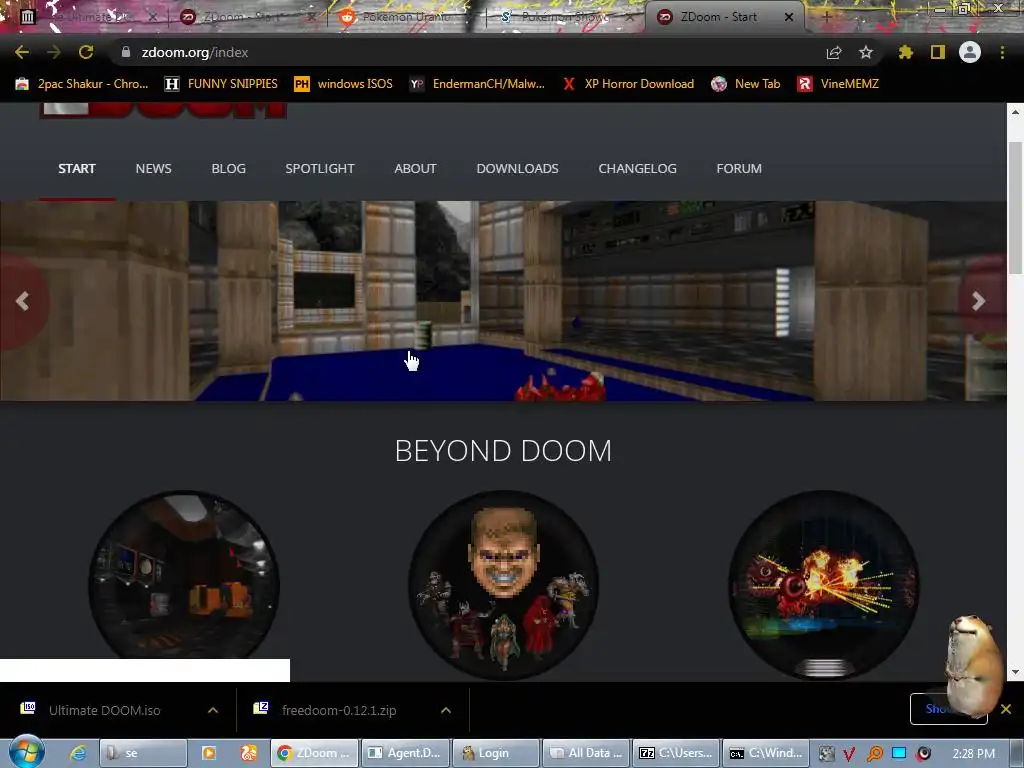Open the media player taskbar icon
Screen dimensions: 1024x768
point(209,753)
